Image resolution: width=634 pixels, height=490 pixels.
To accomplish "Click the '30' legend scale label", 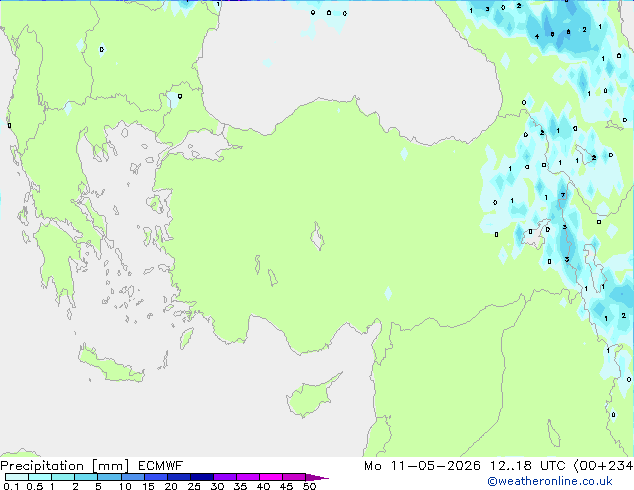I will [217, 486].
